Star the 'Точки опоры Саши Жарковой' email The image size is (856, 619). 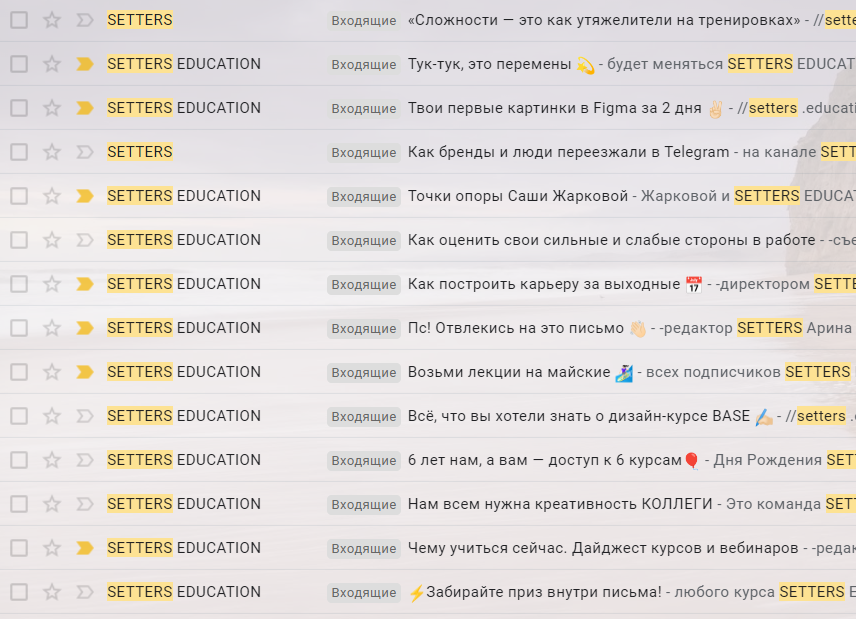tap(52, 196)
